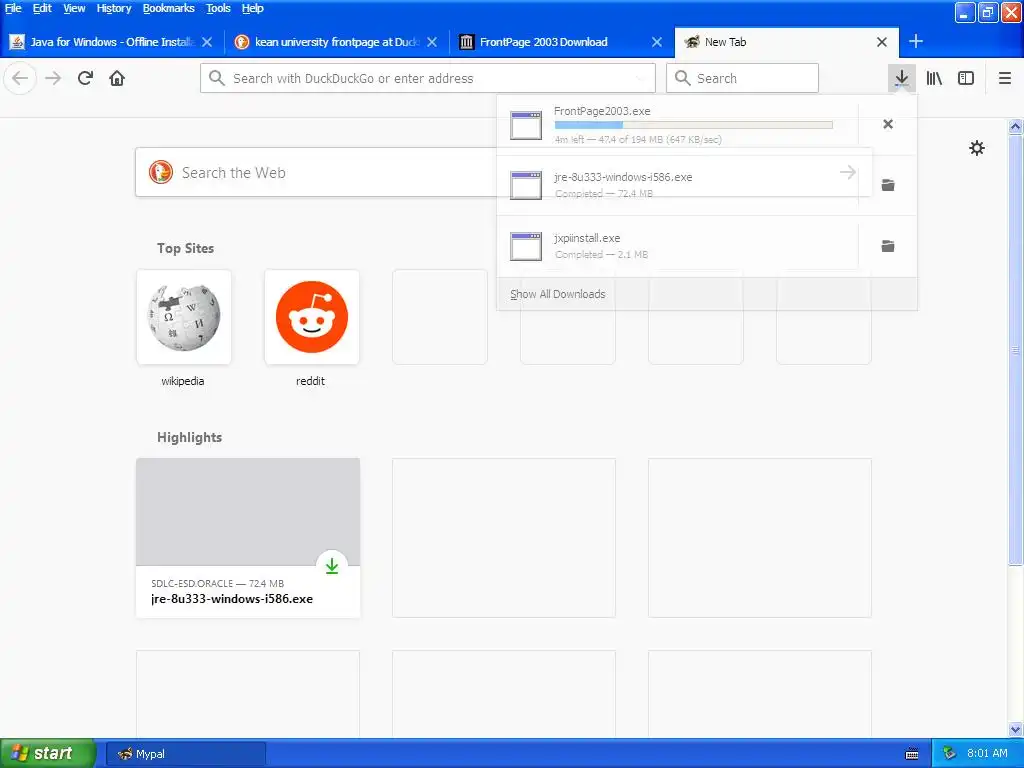Click the DuckDuckGo logo in web search
Image resolution: width=1024 pixels, height=768 pixels.
tap(161, 172)
